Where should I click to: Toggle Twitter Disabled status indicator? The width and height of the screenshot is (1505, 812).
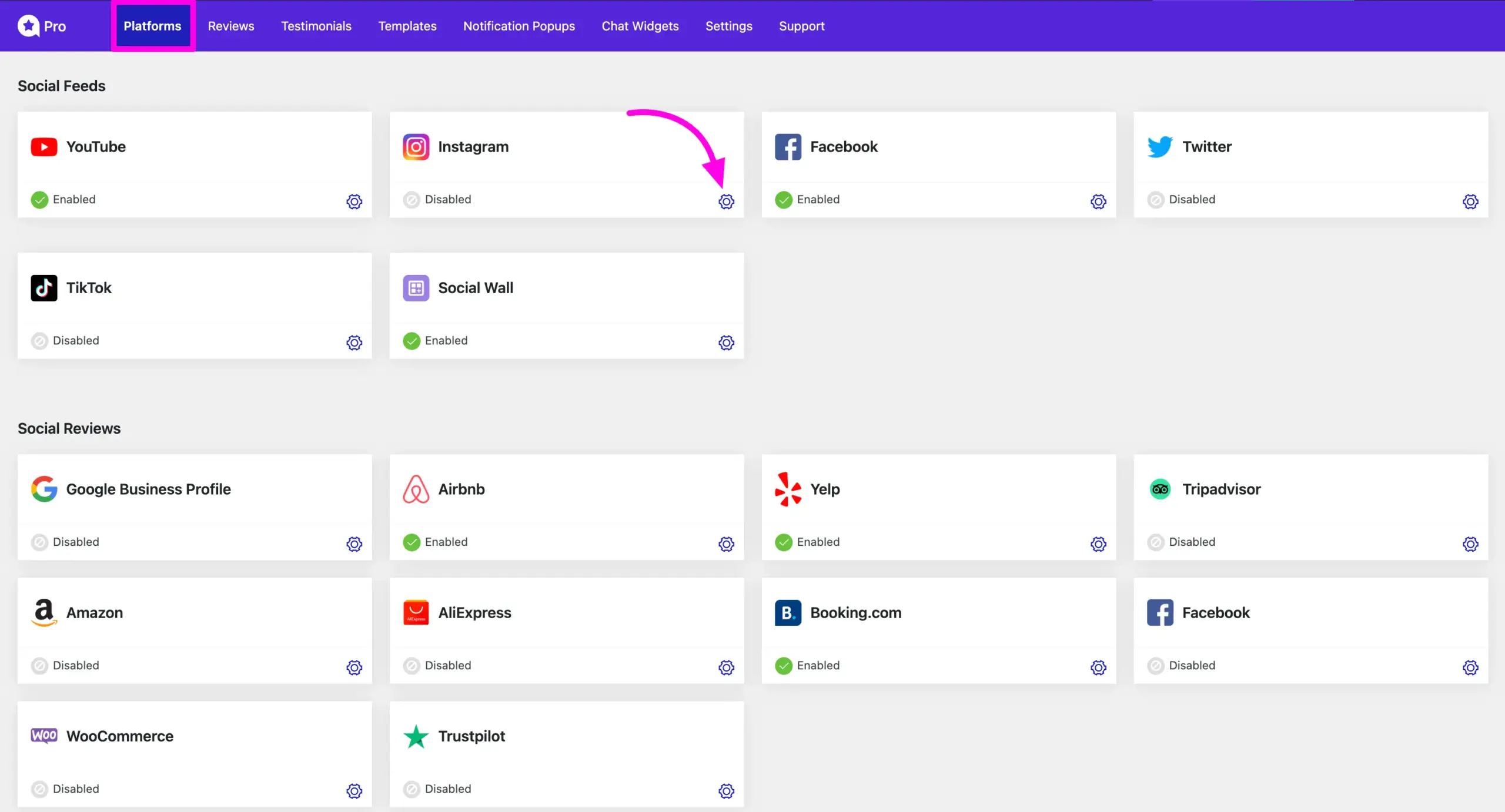pos(1156,200)
